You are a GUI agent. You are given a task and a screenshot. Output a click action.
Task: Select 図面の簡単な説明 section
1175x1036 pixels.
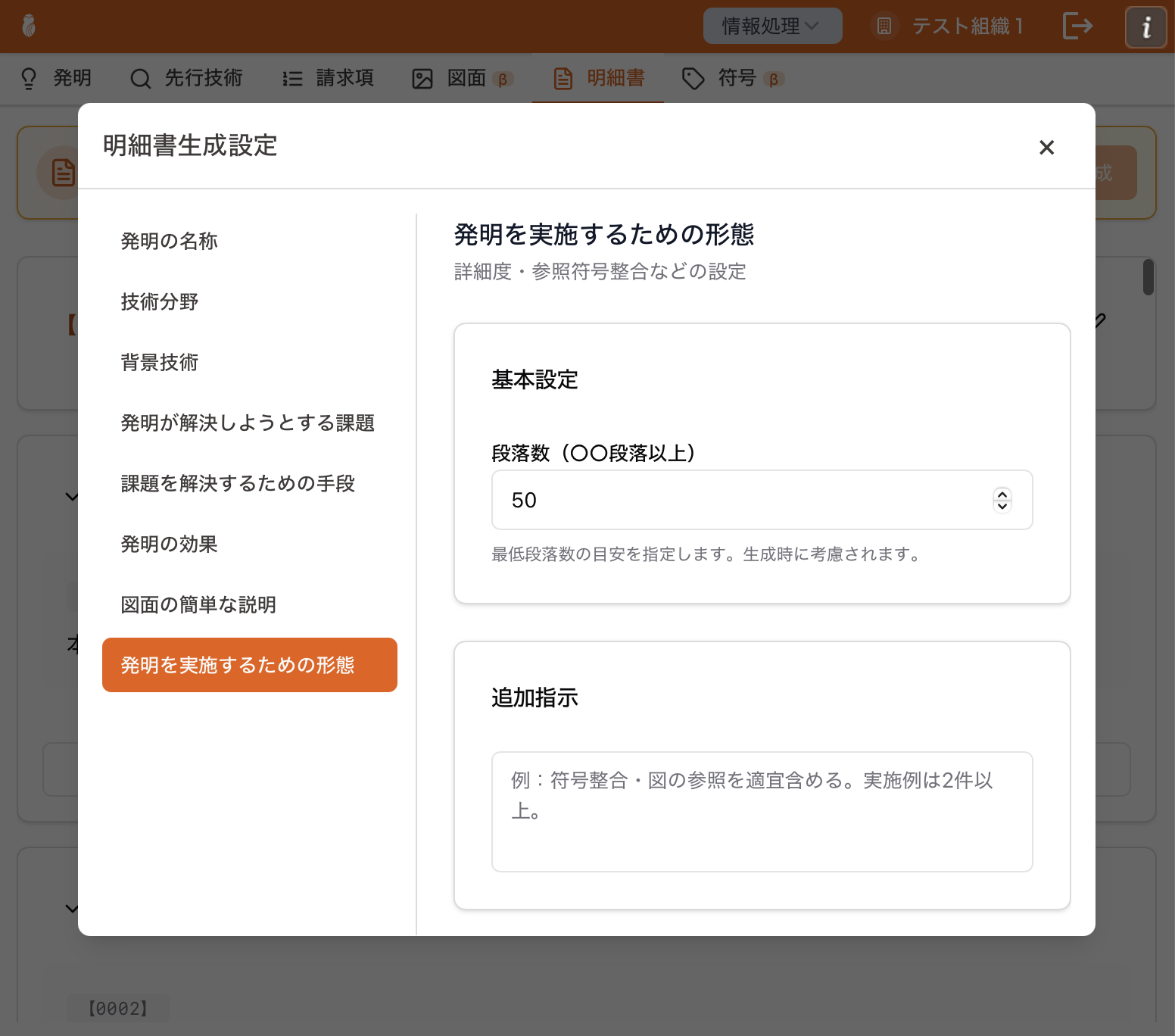point(198,604)
